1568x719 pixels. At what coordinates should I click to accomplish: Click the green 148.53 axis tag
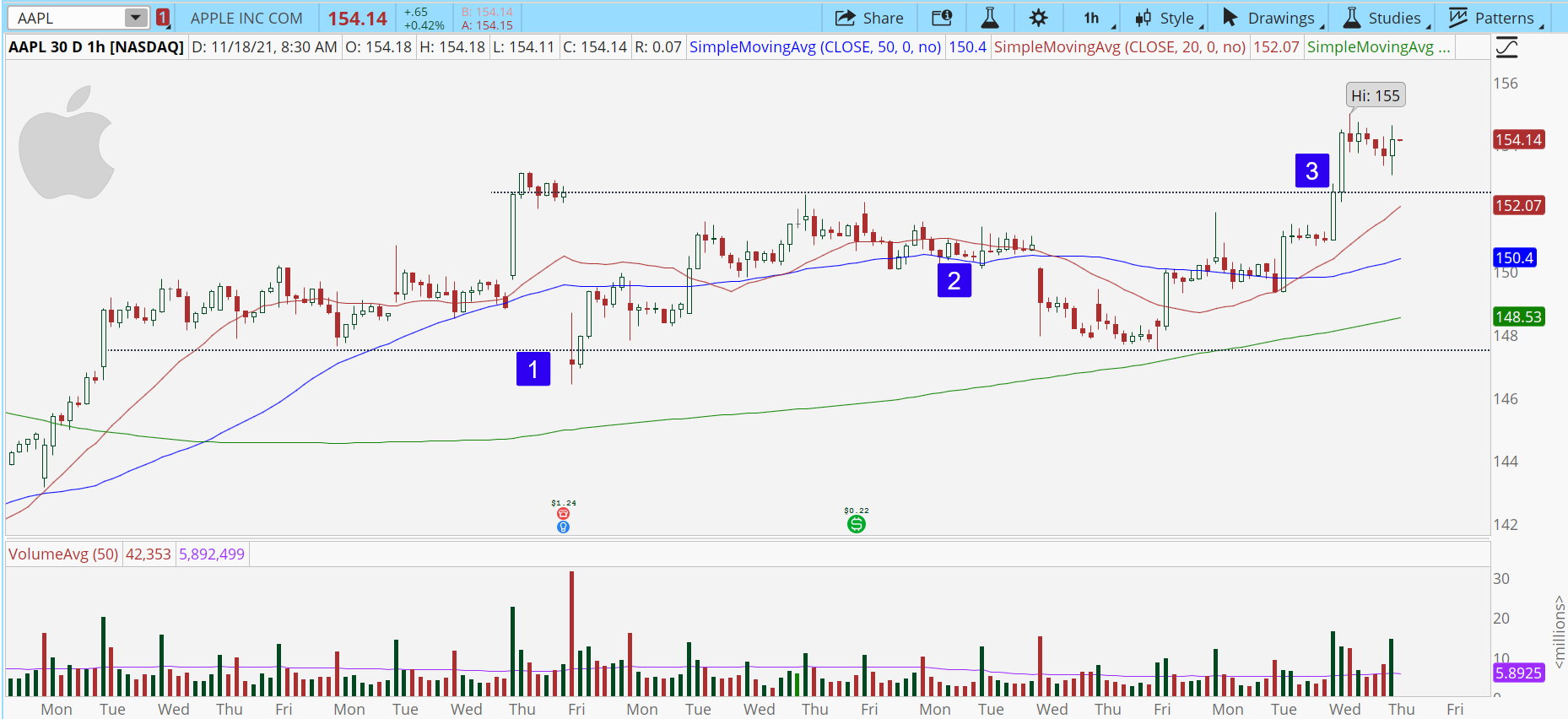point(1519,317)
